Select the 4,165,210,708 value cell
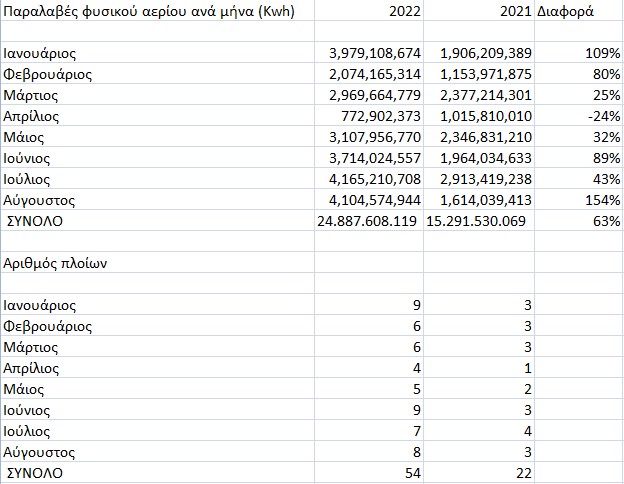Viewport: 624px width, 484px height. (x=367, y=180)
